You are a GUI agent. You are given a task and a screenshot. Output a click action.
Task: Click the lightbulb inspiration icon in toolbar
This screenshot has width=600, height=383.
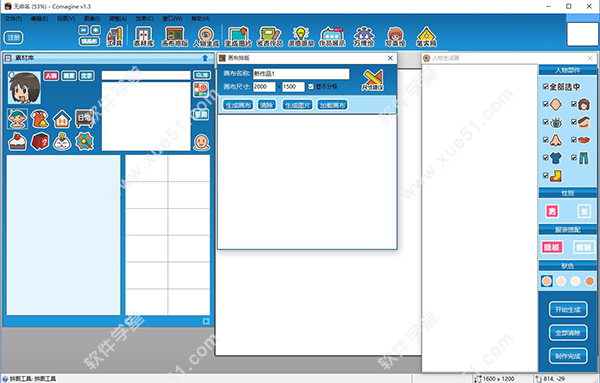[301, 37]
